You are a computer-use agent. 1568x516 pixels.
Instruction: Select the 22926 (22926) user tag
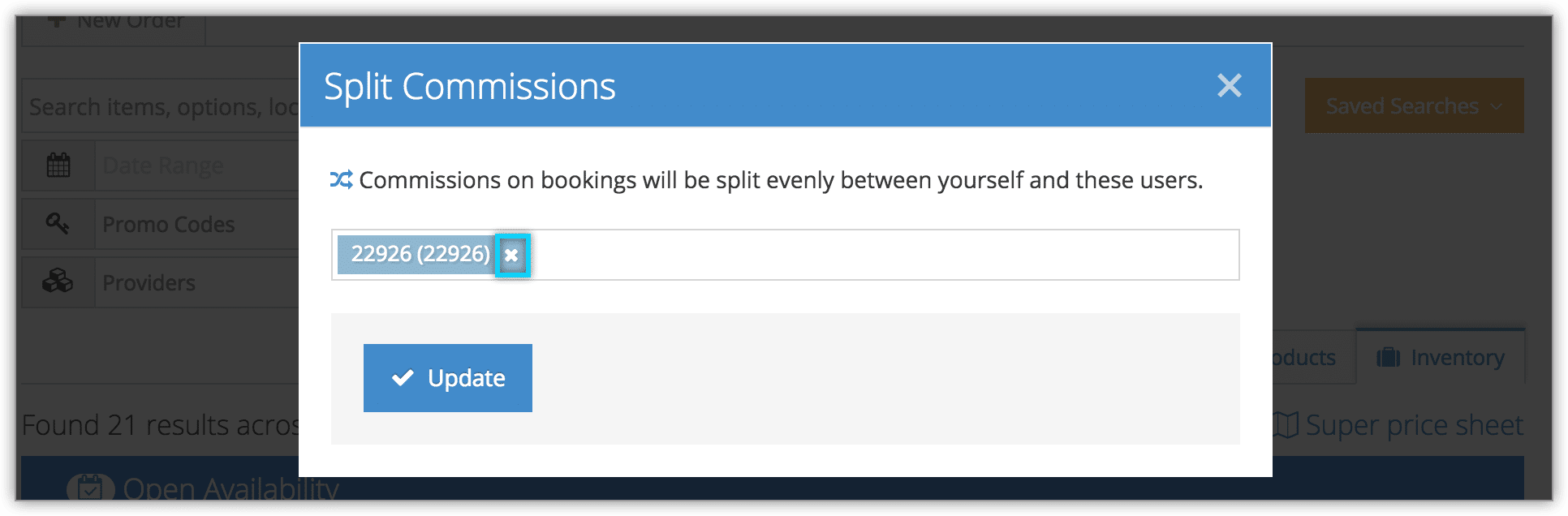pos(420,254)
